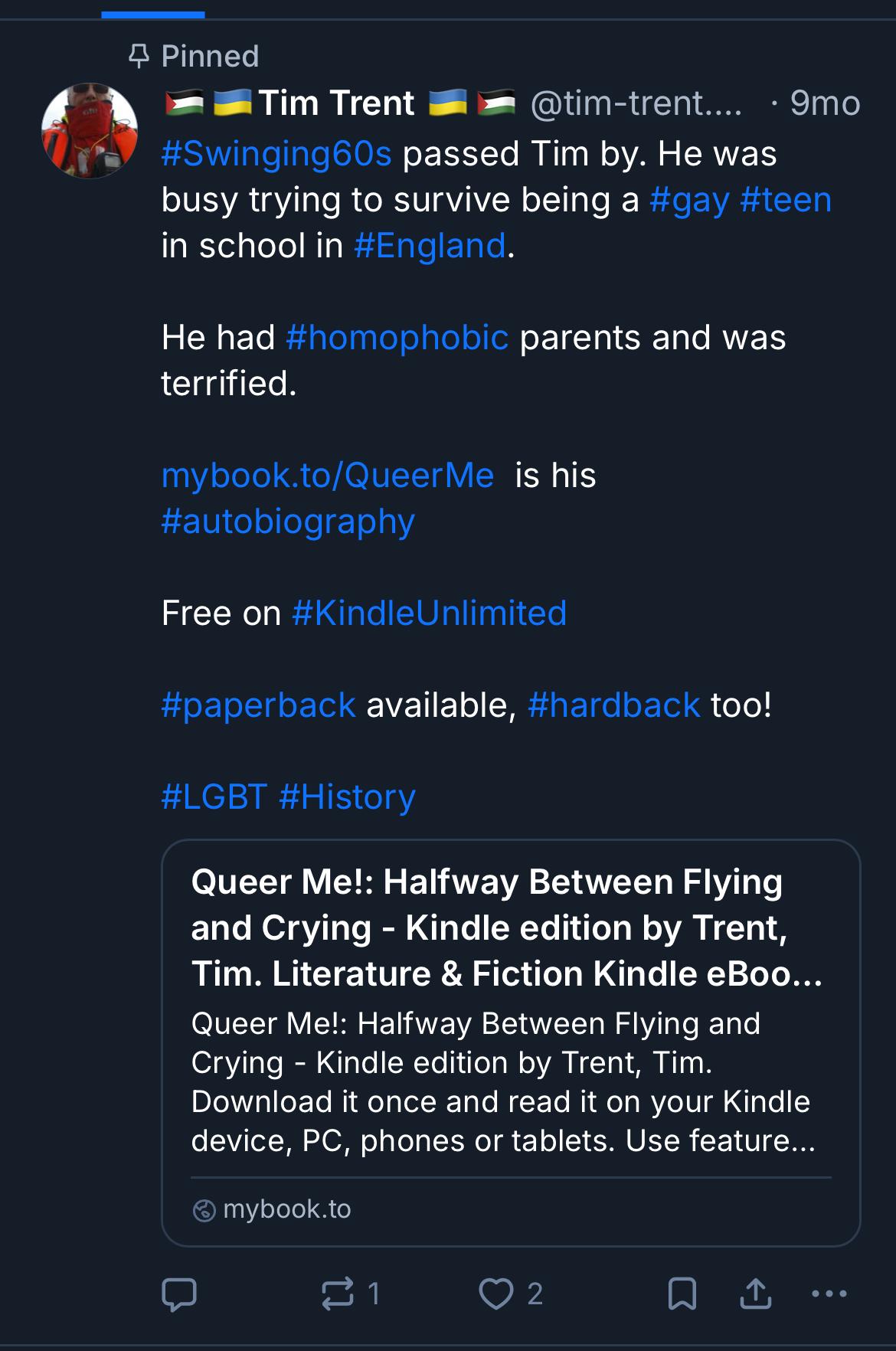Bookmark this post
Viewport: 896px width, 1351px height.
(682, 1294)
